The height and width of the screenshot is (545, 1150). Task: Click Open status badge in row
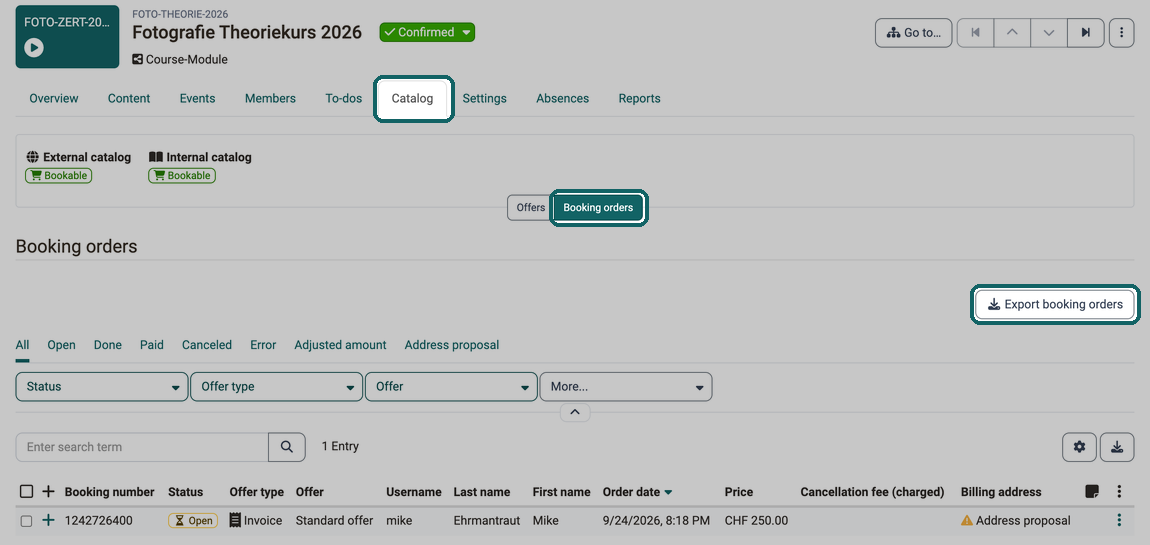194,521
